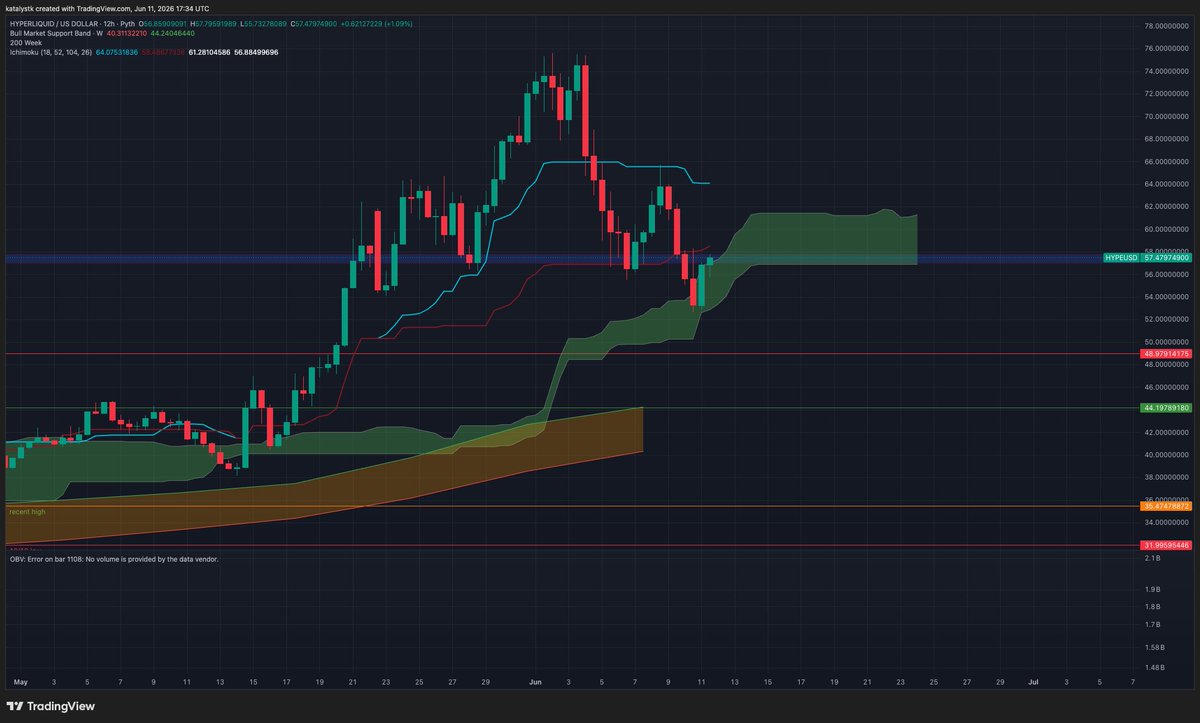Select the Ichimoku (18, 52, 104, 26) legend
Viewport: 1200px width, 723px height.
pos(51,50)
